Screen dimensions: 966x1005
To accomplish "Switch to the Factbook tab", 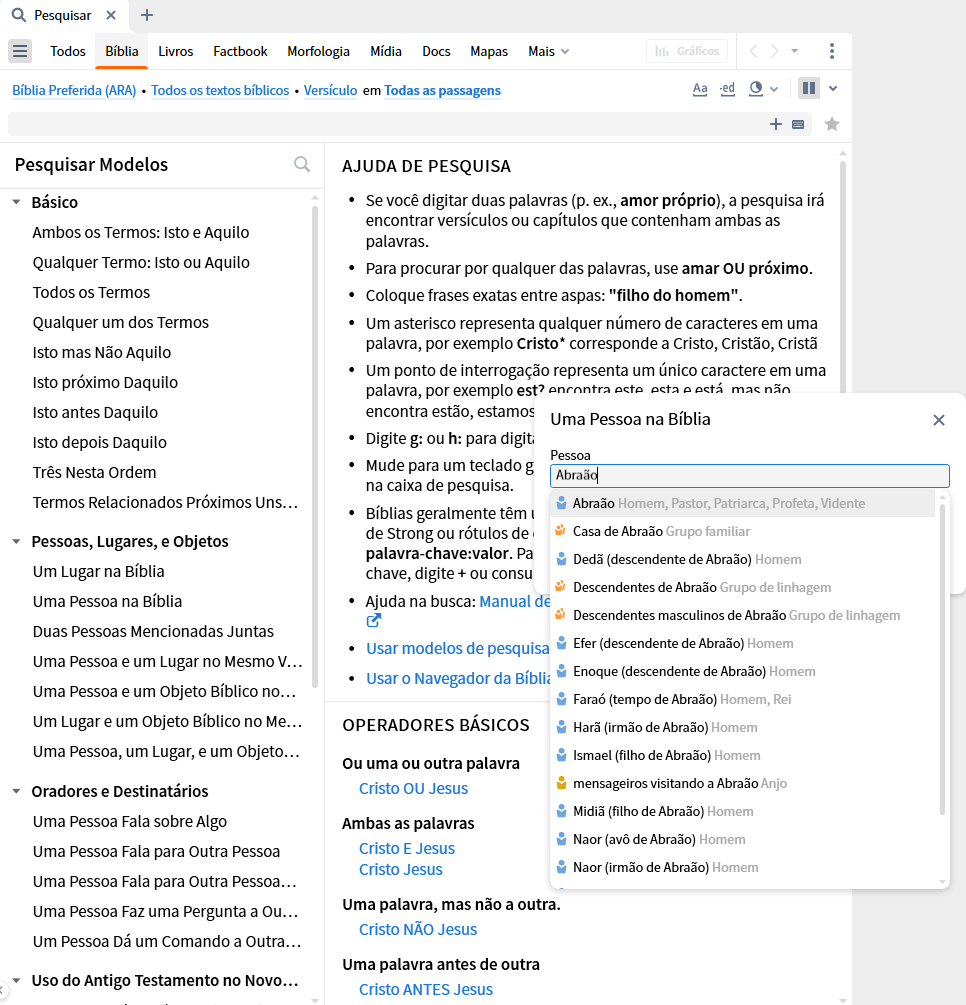I will click(x=240, y=51).
